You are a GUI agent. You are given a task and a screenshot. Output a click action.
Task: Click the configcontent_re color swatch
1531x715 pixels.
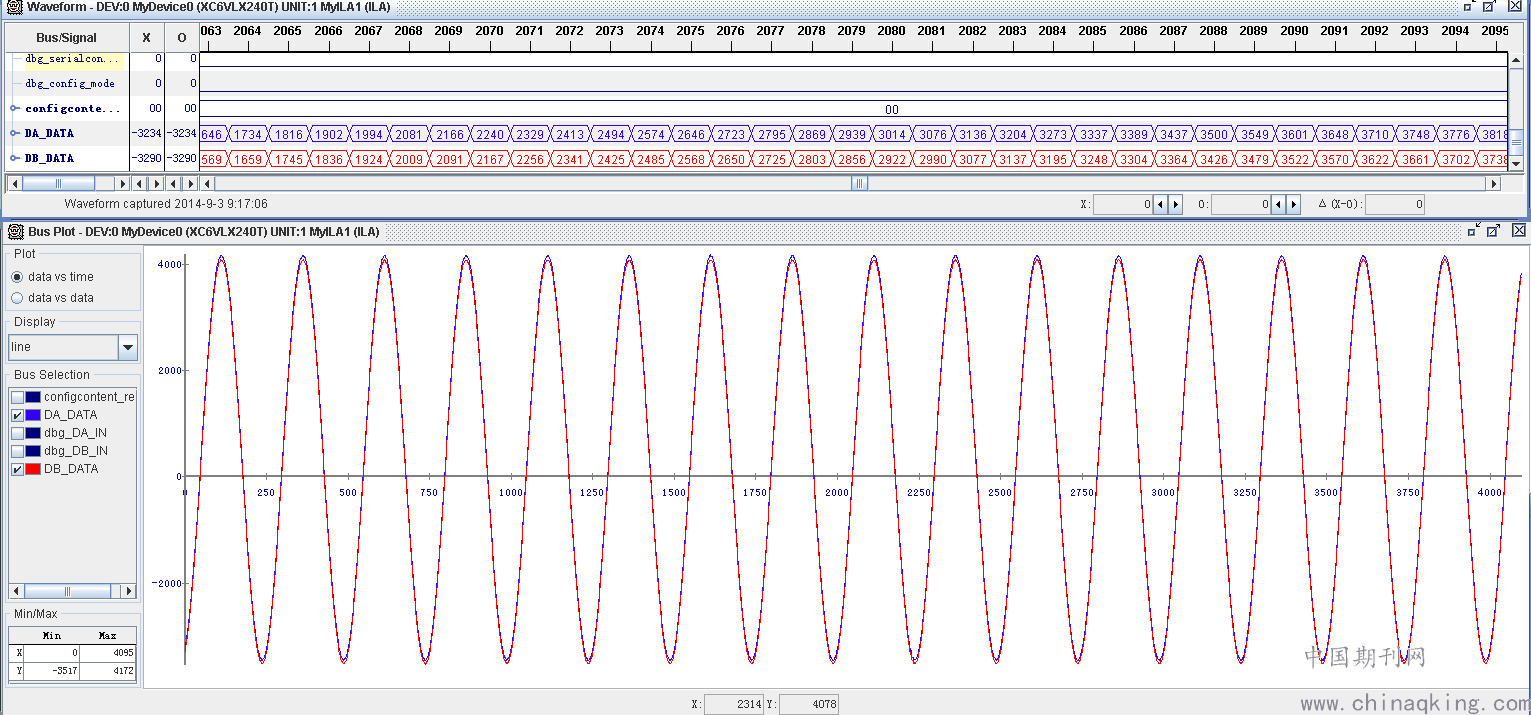(x=33, y=397)
